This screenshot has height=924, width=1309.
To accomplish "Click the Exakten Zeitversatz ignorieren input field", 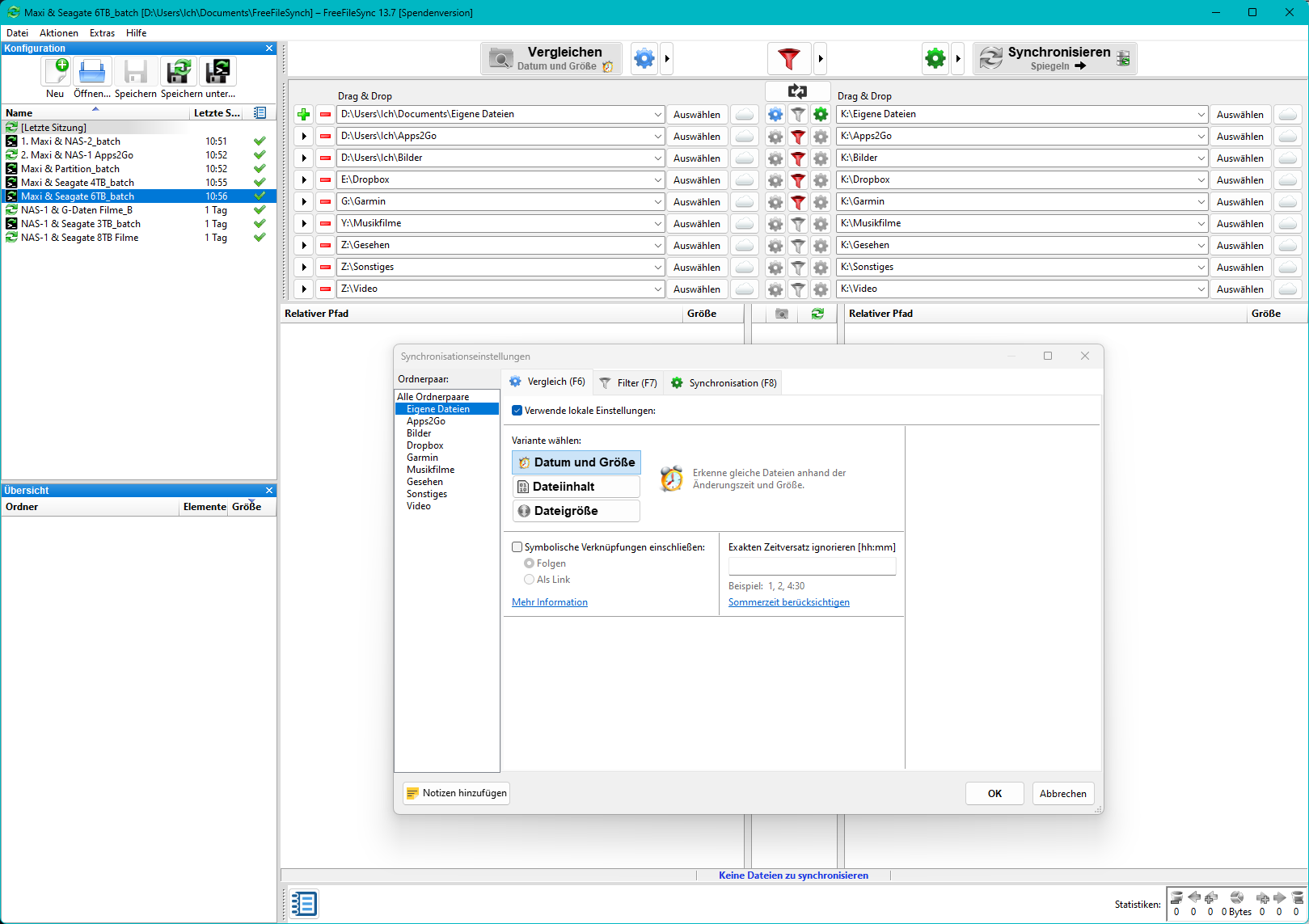I will pos(813,566).
